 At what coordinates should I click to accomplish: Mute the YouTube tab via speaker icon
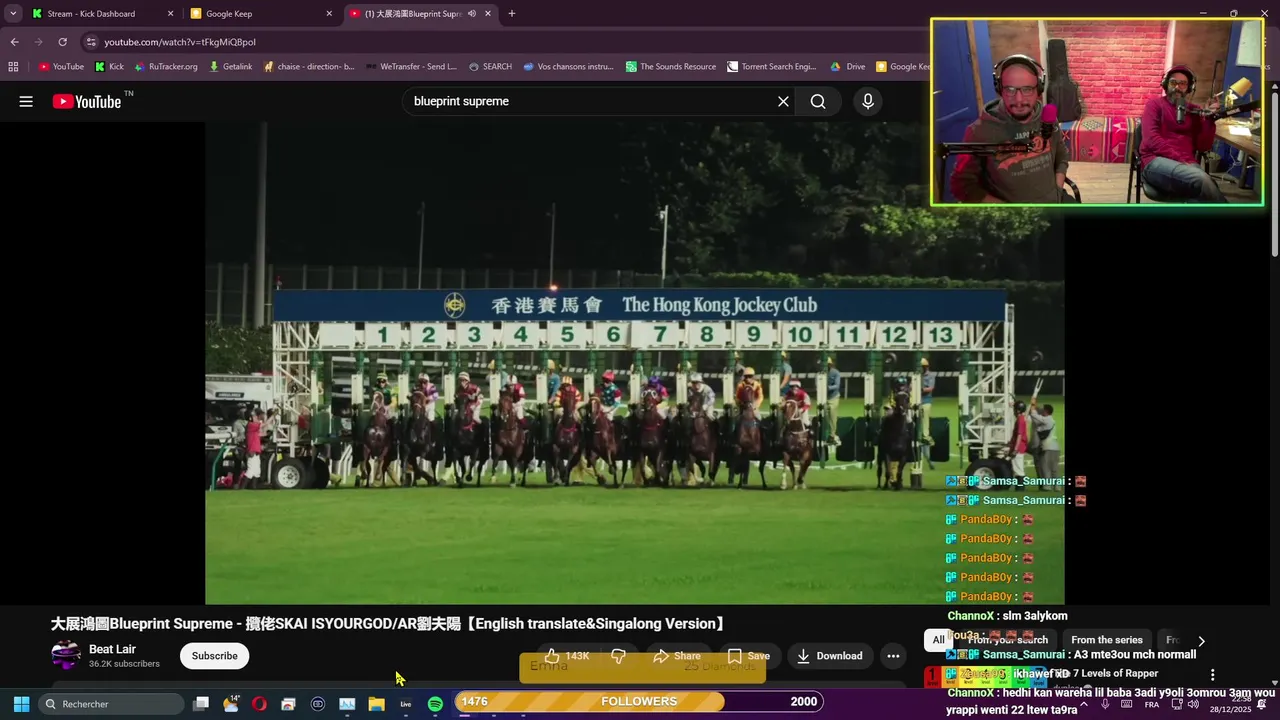[x=471, y=14]
